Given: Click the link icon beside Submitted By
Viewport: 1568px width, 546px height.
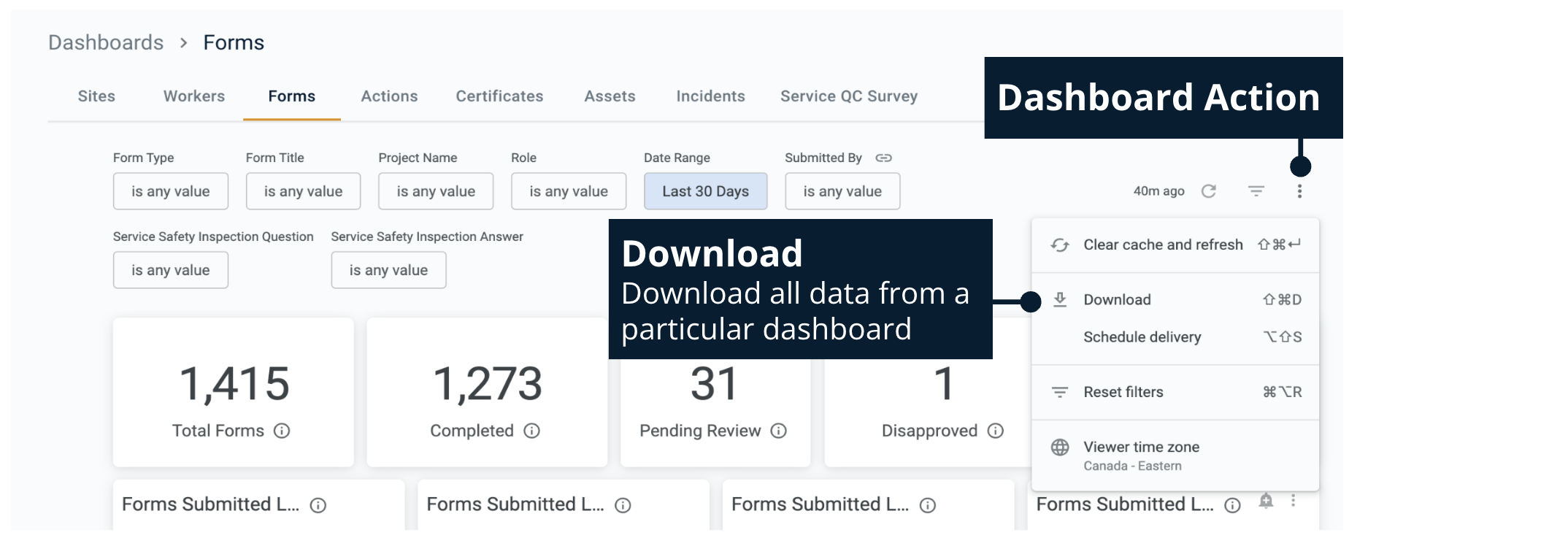Looking at the screenshot, I should point(883,158).
